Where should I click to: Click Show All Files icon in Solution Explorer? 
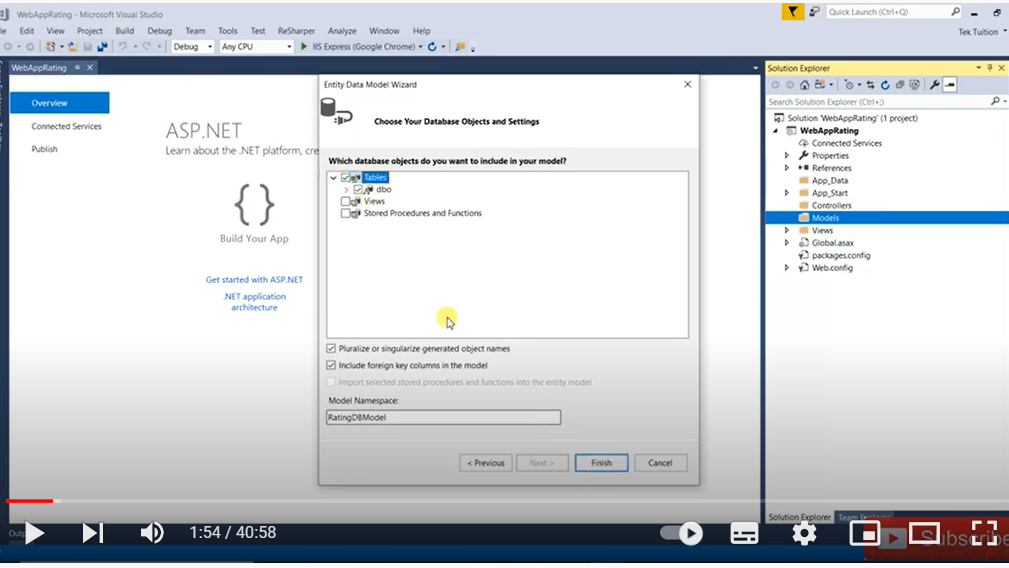(x=915, y=85)
